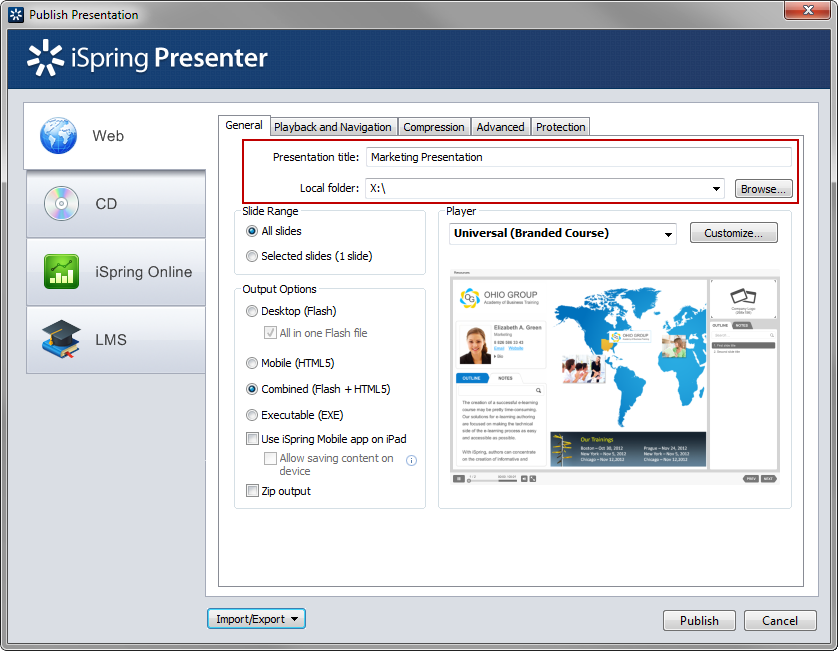
Task: Enable Use iSpring Mobile app on iPad
Action: tap(252, 439)
